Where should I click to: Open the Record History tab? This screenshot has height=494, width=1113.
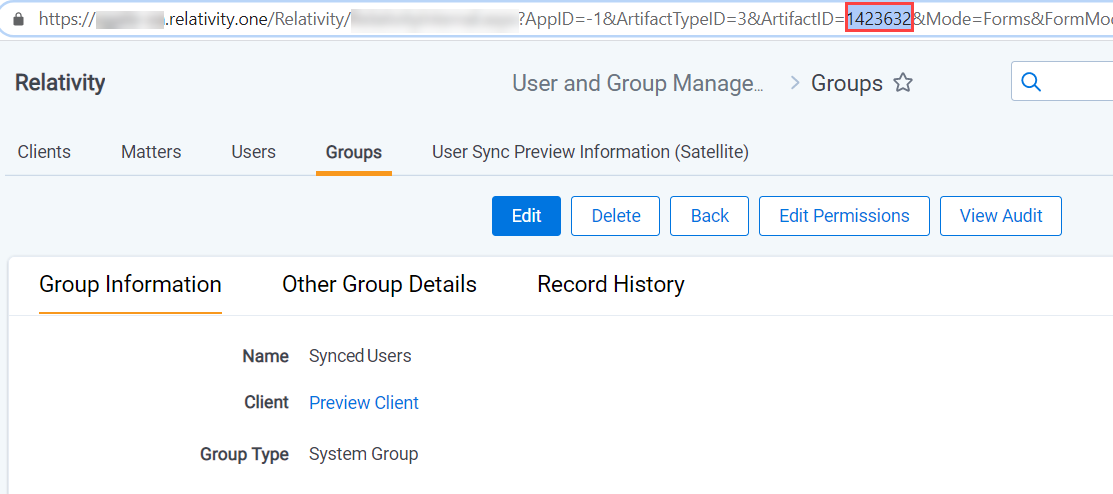coord(610,285)
